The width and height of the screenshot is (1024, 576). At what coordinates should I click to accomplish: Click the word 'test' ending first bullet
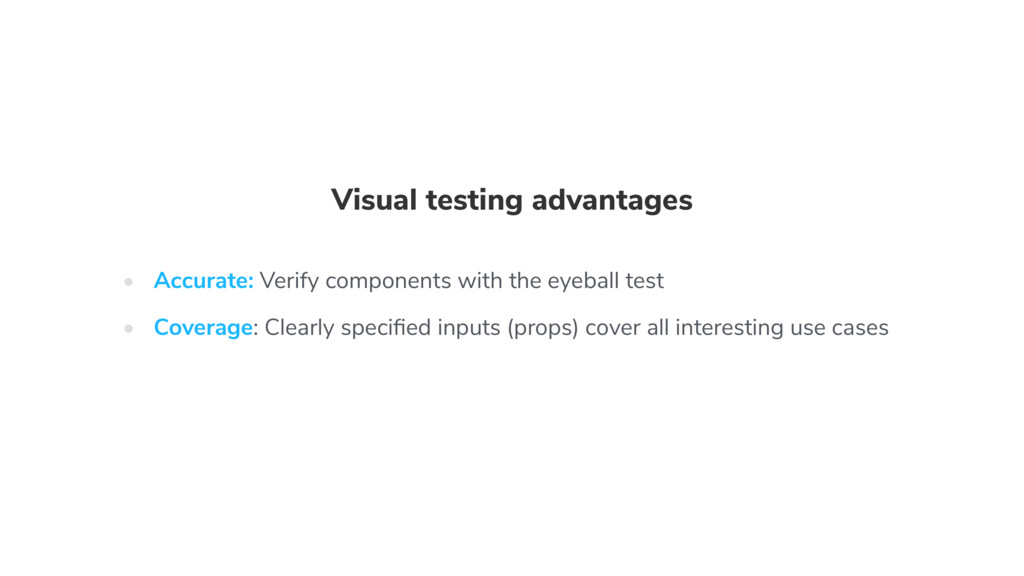645,281
